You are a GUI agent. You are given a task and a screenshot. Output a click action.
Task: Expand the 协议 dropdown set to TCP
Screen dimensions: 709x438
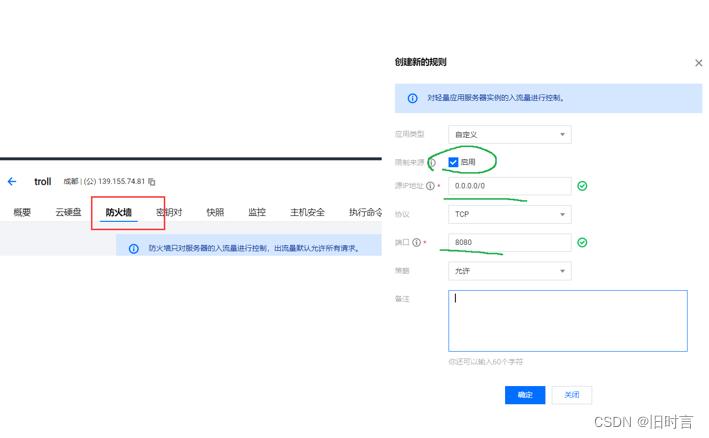coord(510,214)
